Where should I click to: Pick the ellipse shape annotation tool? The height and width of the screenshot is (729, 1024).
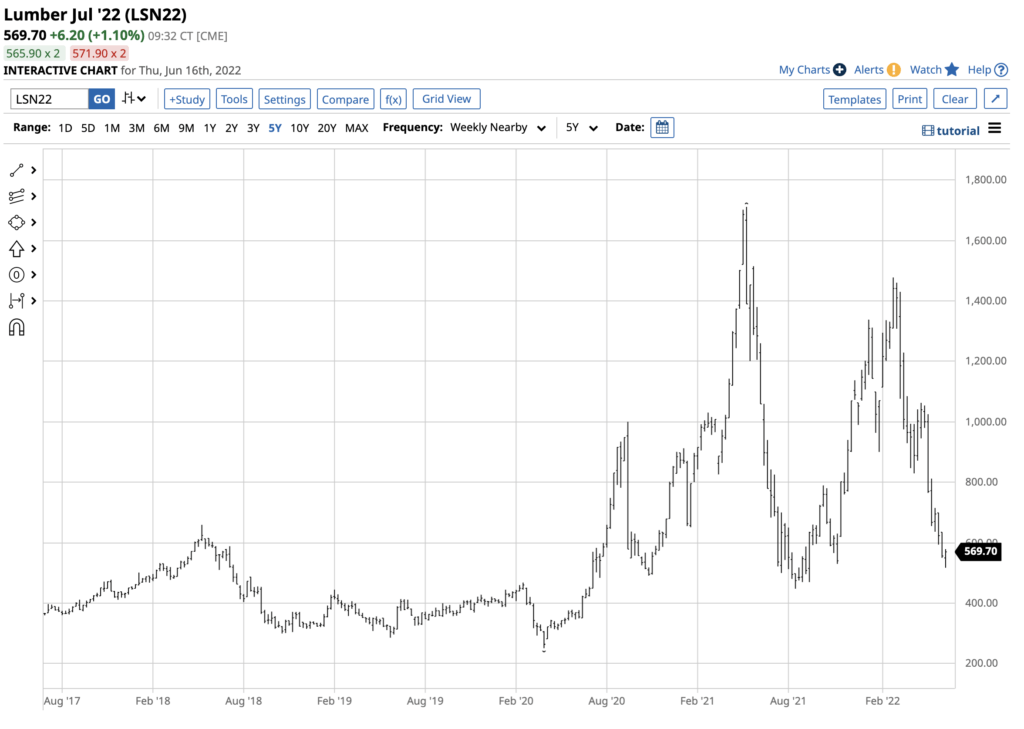pyautogui.click(x=16, y=222)
